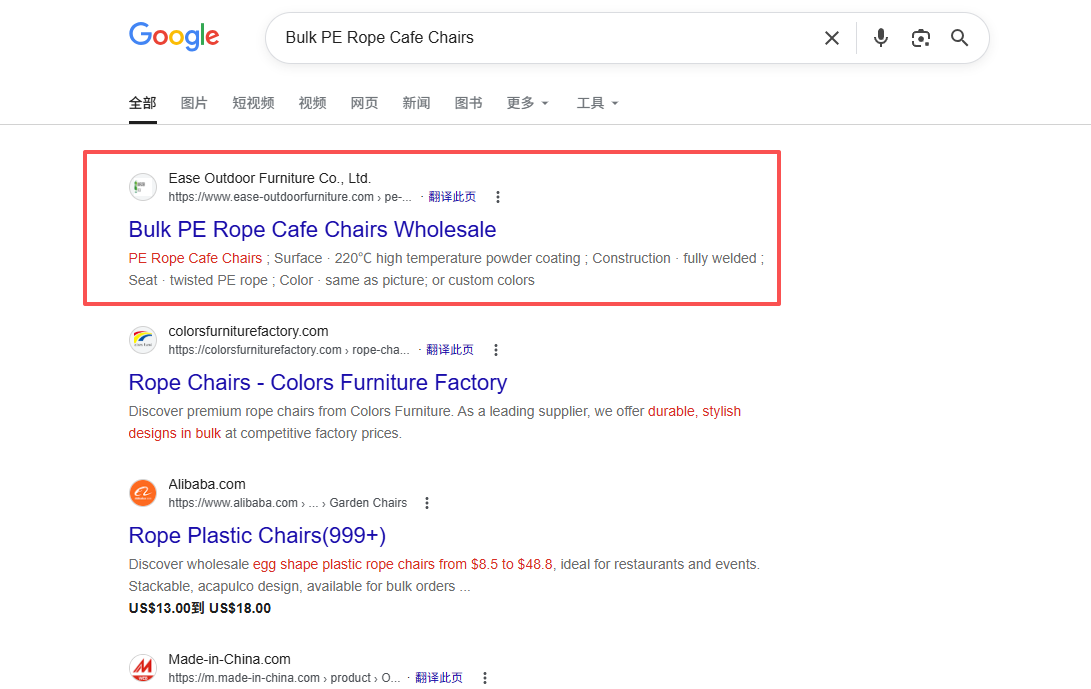Click Made-in-China.com site name
1091x689 pixels.
[x=230, y=659]
